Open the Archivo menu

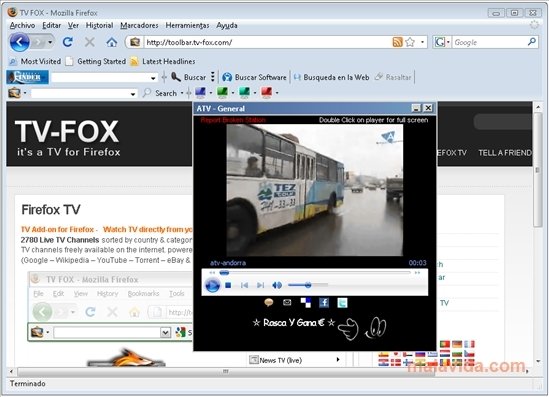pyautogui.click(x=22, y=26)
